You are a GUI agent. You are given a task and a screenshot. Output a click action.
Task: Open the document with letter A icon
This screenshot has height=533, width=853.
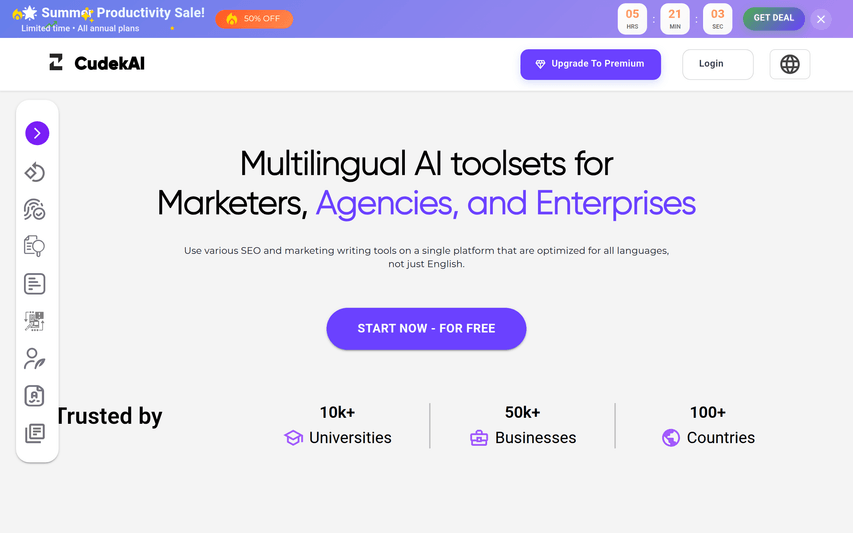pos(35,396)
